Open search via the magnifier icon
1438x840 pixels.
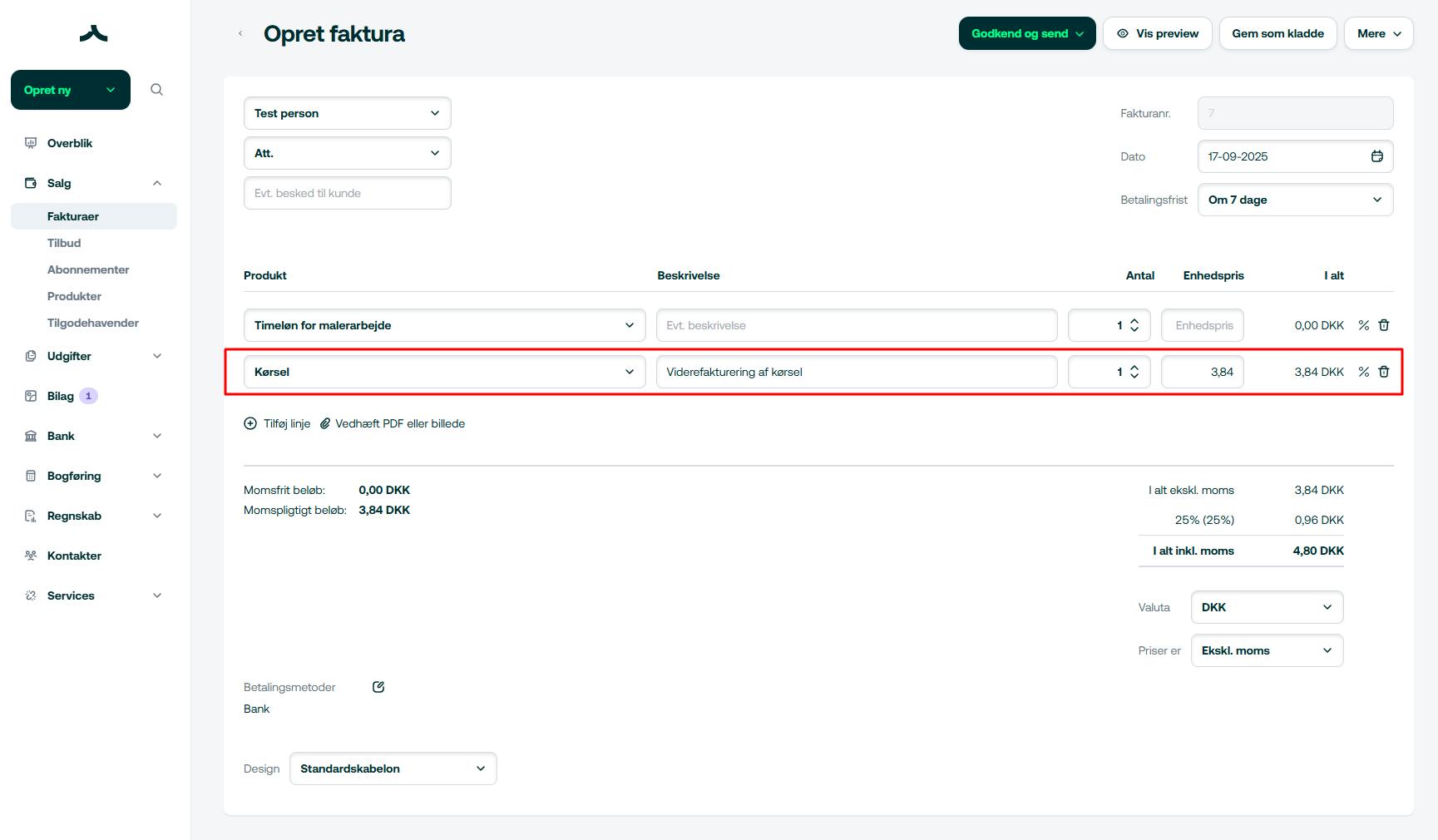[x=156, y=90]
